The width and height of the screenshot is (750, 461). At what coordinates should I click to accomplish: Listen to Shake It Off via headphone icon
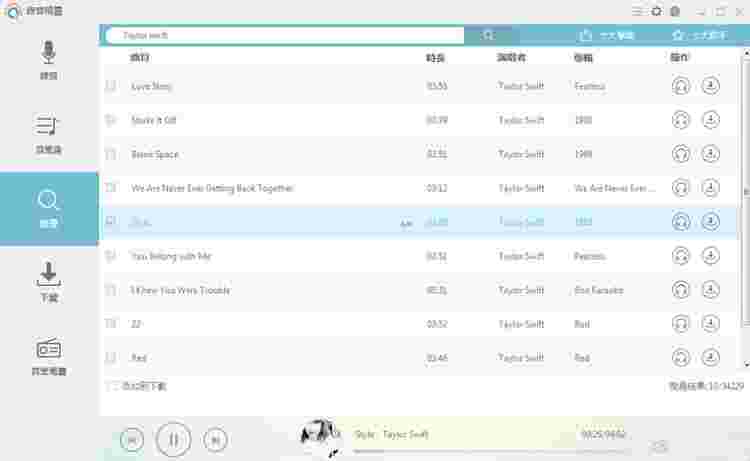tap(681, 120)
